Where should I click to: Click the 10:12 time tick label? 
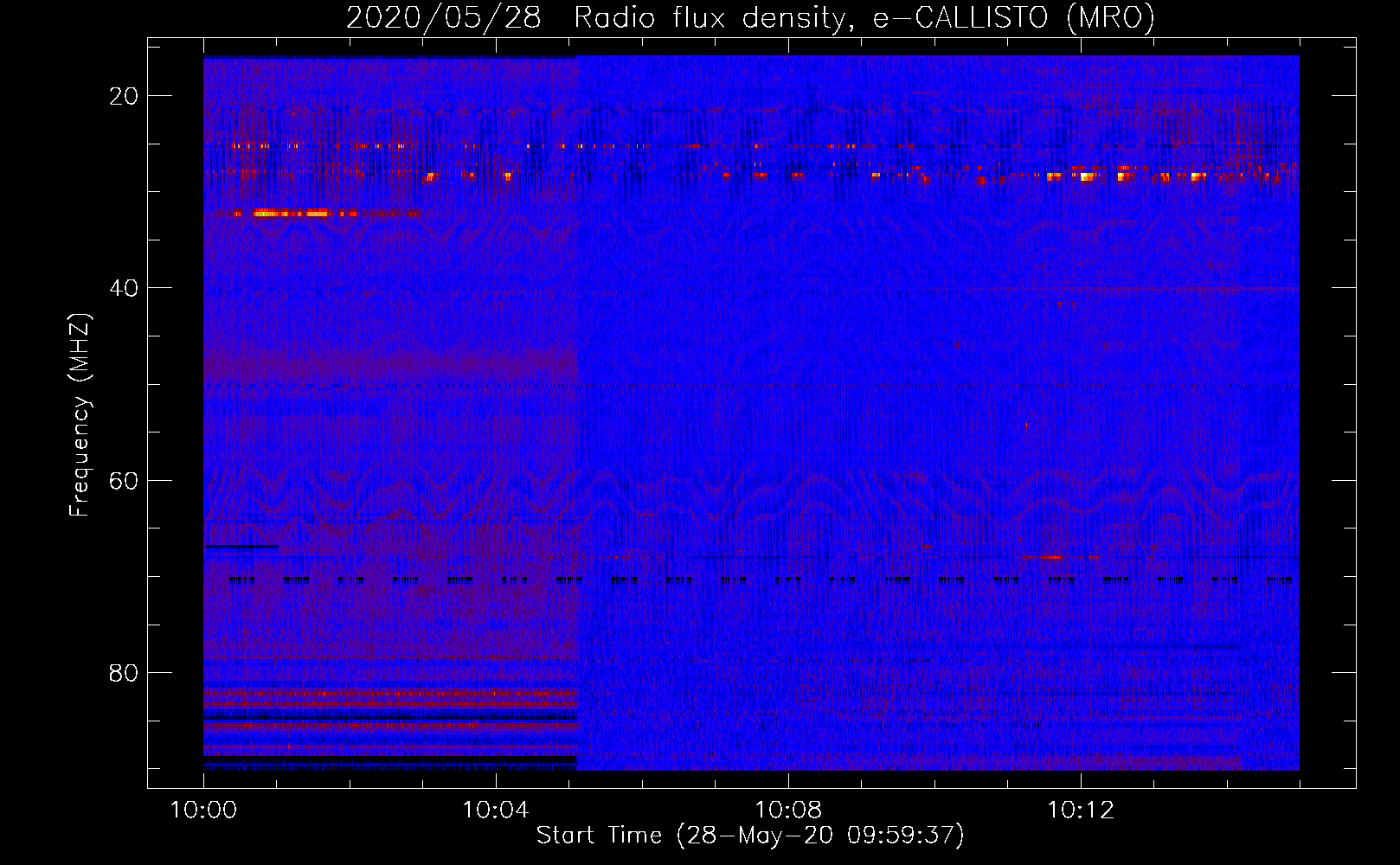(x=1080, y=811)
